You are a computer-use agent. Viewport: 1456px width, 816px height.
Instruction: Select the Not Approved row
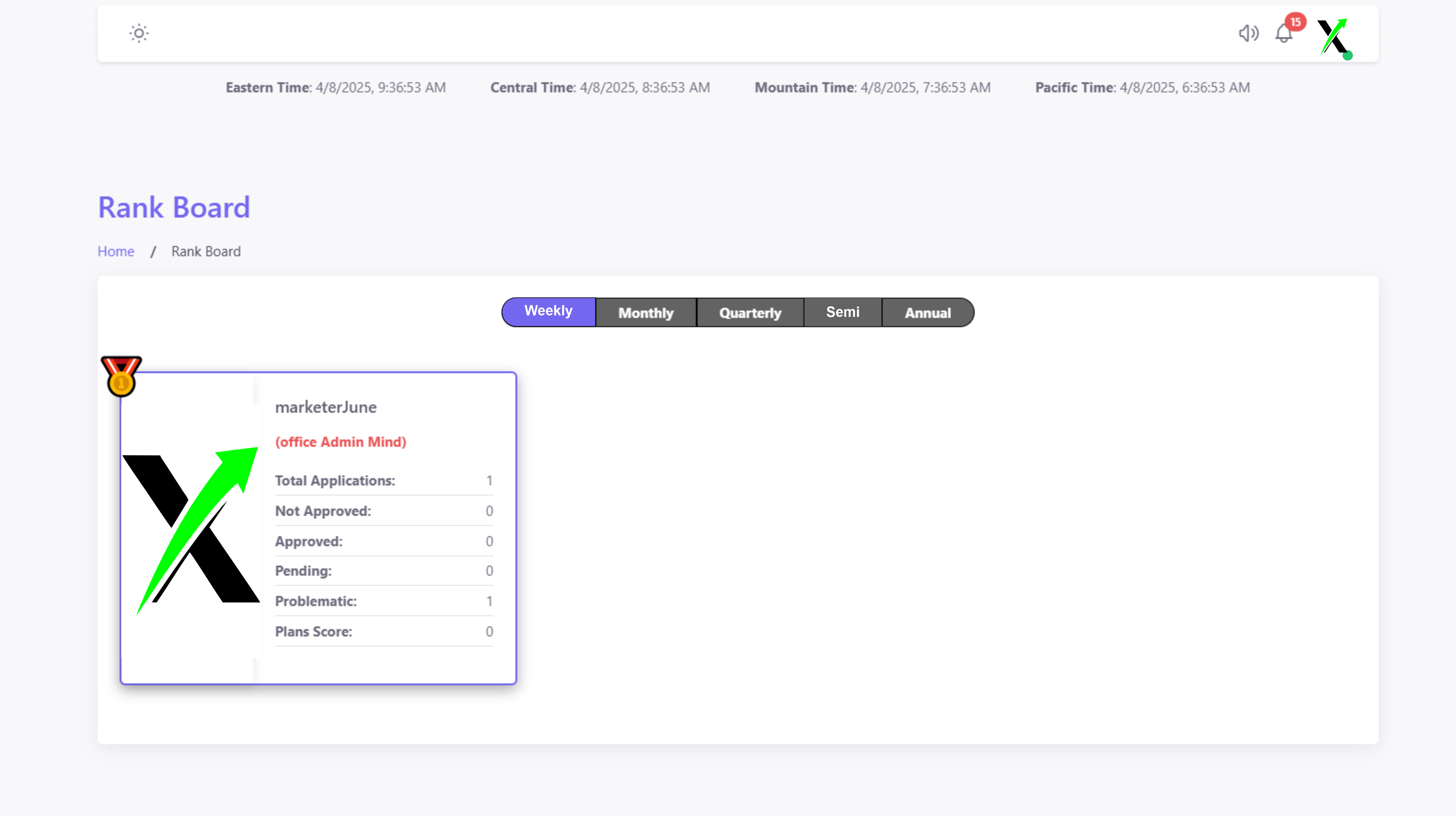(x=384, y=511)
